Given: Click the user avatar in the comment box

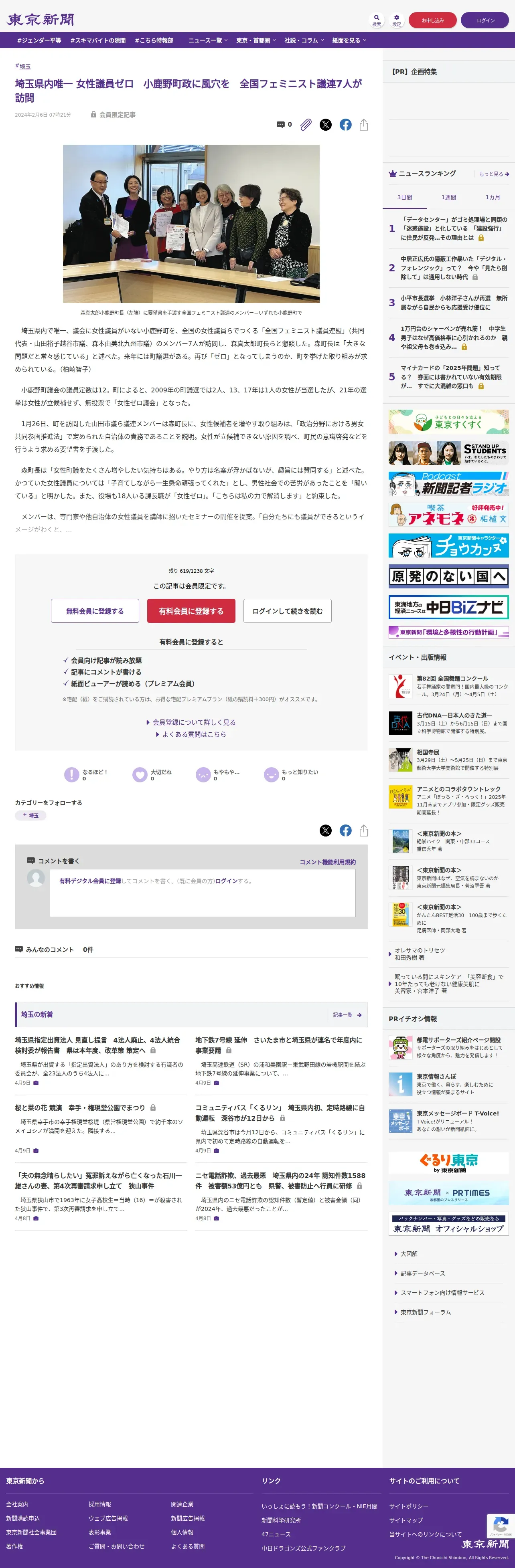Looking at the screenshot, I should [36, 878].
